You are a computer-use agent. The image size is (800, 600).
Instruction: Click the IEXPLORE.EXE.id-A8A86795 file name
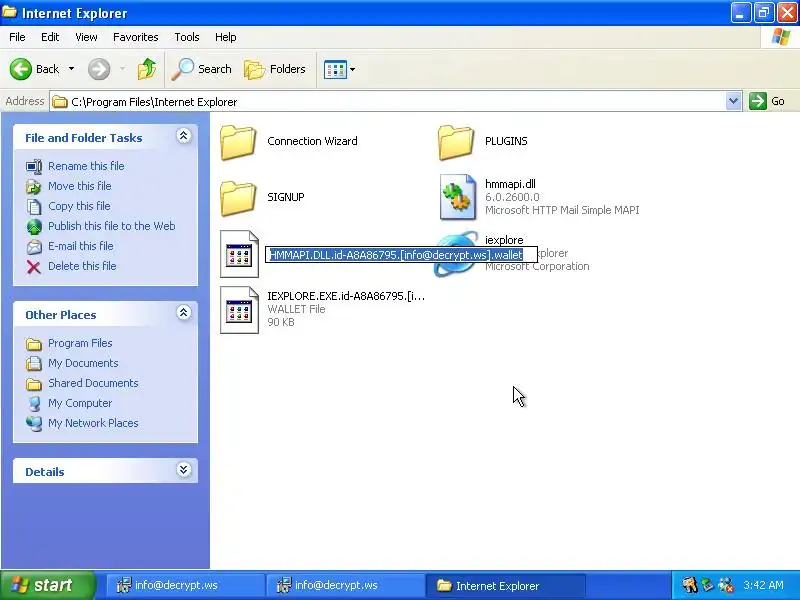(346, 296)
